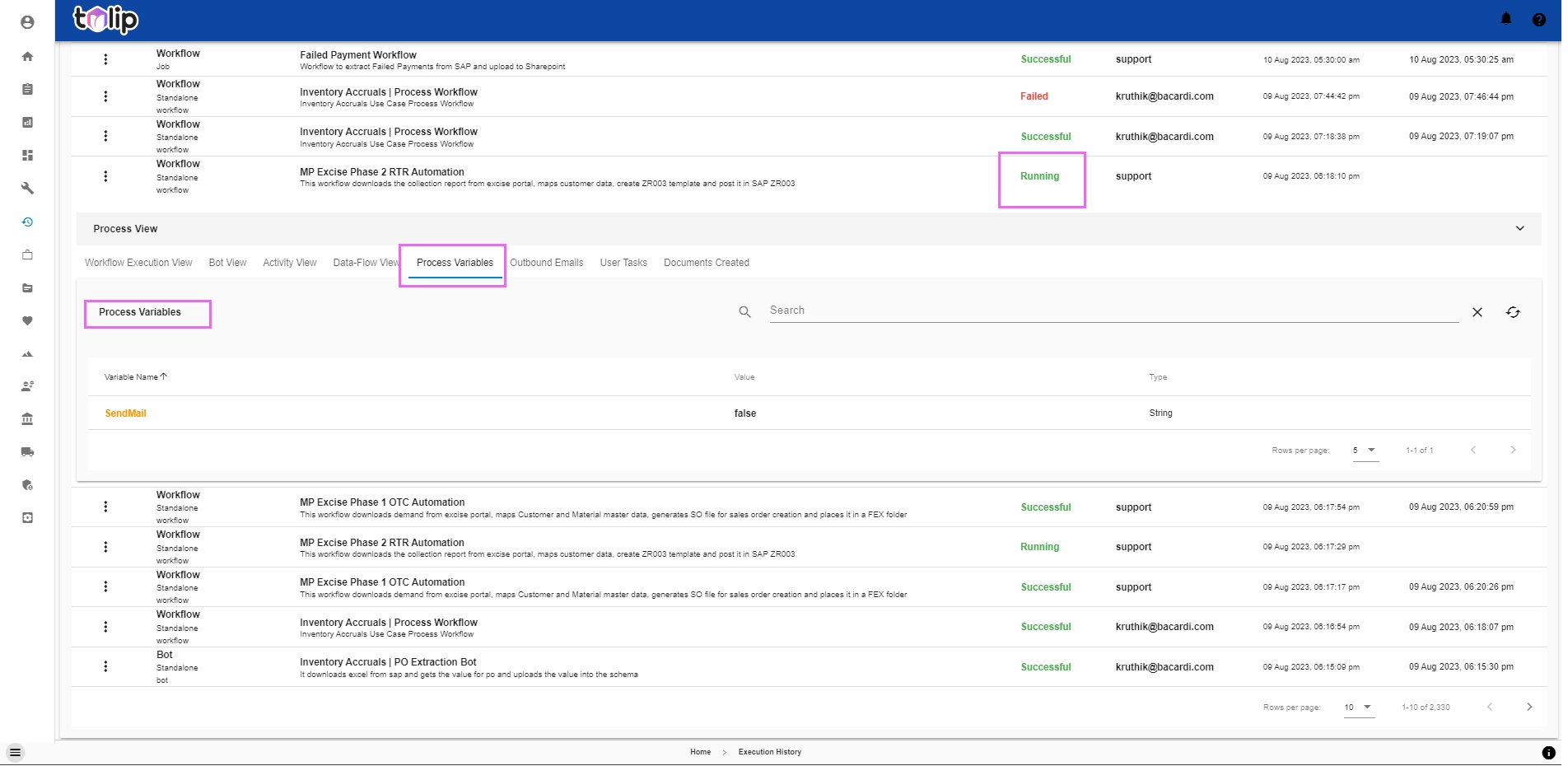Toggle the hamburger menu at bottom left
Screen dimensions: 1568x766
click(15, 752)
